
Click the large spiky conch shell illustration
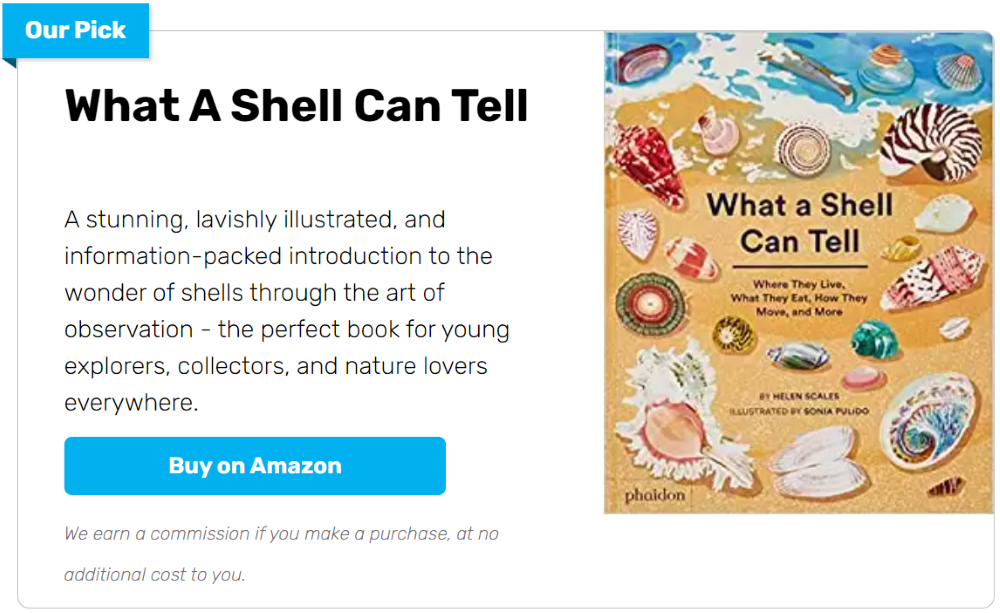point(677,420)
